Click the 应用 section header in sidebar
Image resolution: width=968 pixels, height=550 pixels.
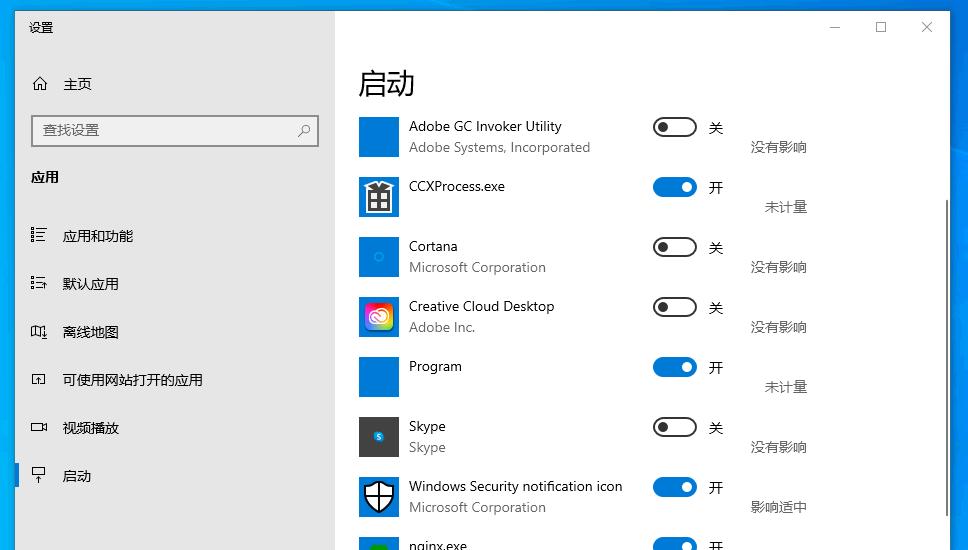point(45,177)
